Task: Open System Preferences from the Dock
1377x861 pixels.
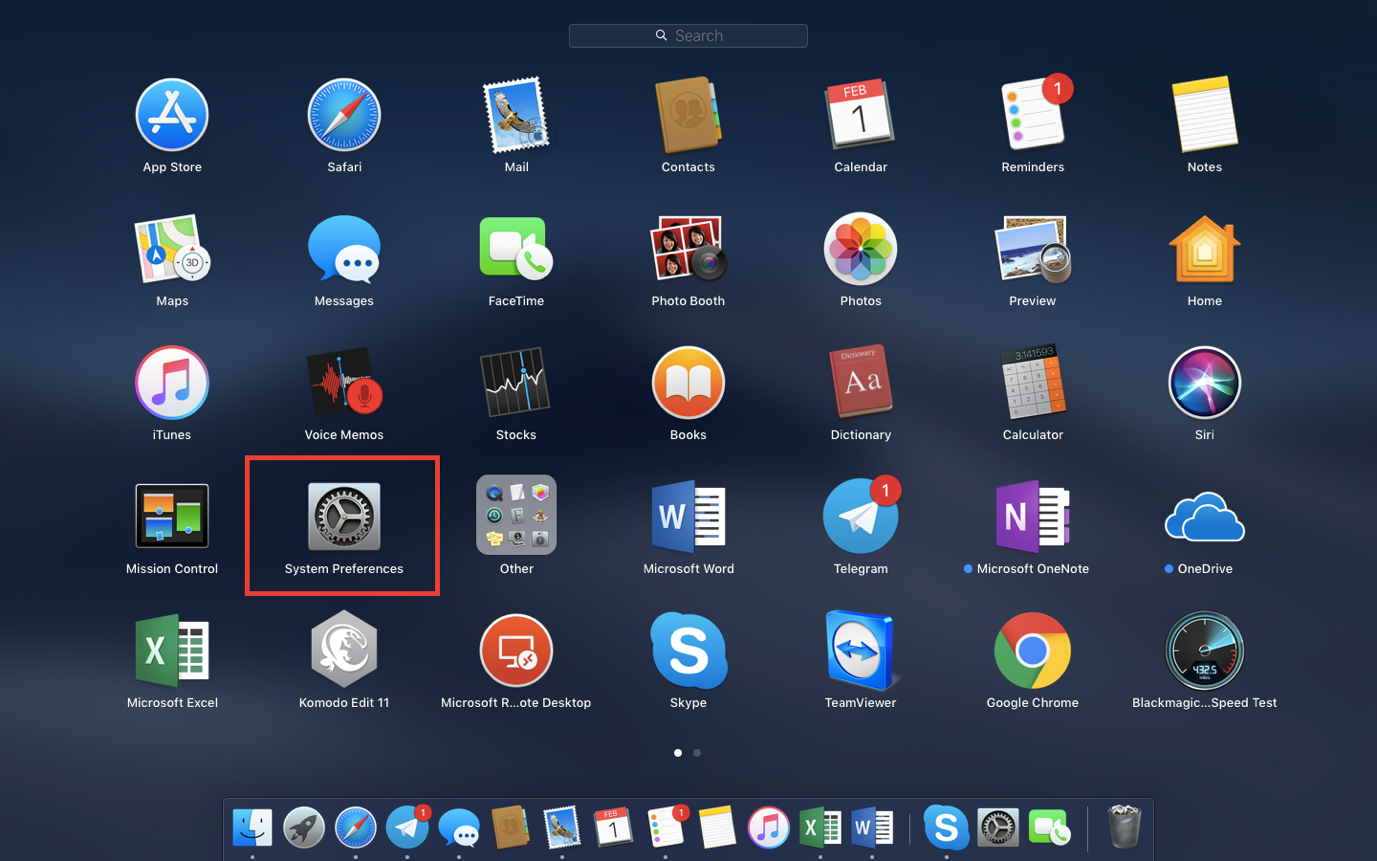Action: pyautogui.click(x=998, y=827)
